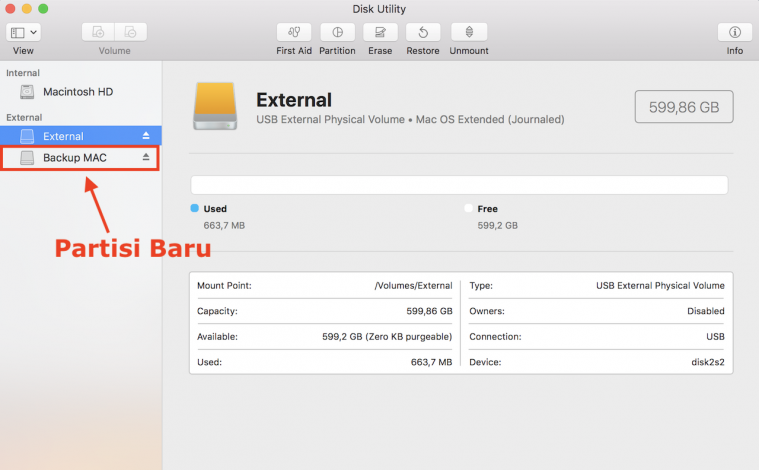
Task: Click the External section header in sidebar
Action: click(x=24, y=118)
